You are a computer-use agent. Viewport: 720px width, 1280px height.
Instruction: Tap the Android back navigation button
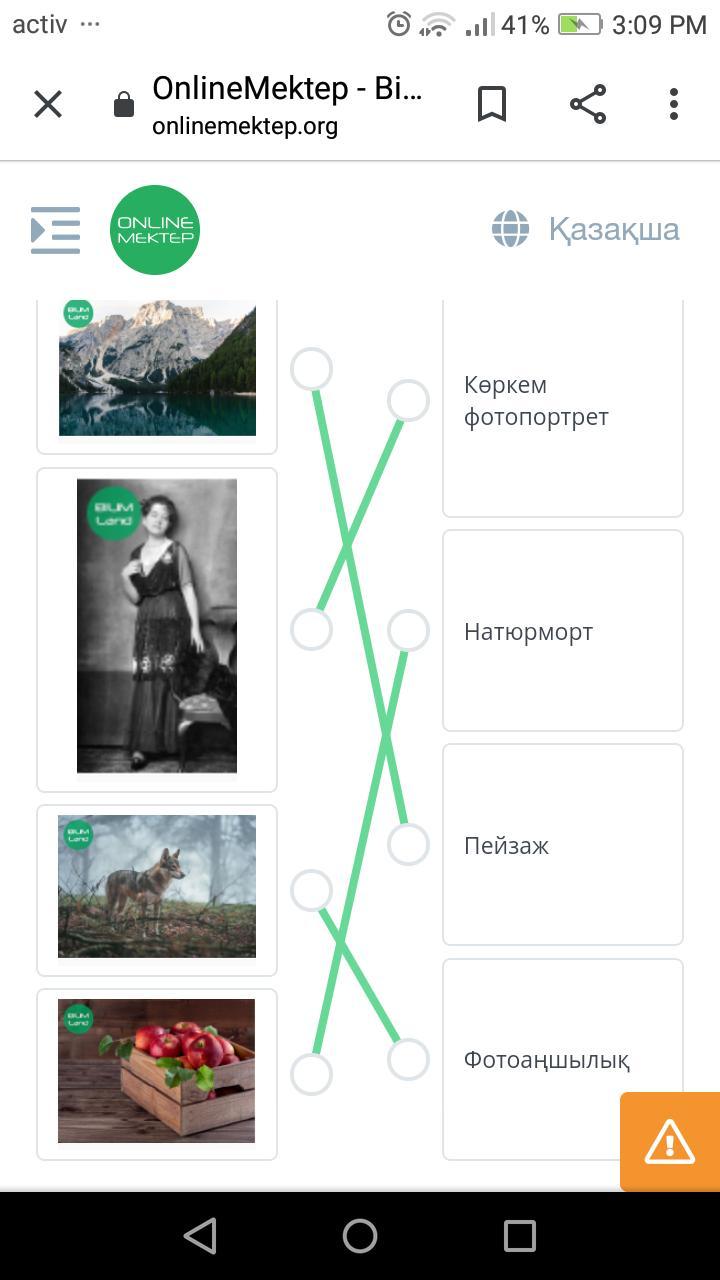(x=200, y=1236)
